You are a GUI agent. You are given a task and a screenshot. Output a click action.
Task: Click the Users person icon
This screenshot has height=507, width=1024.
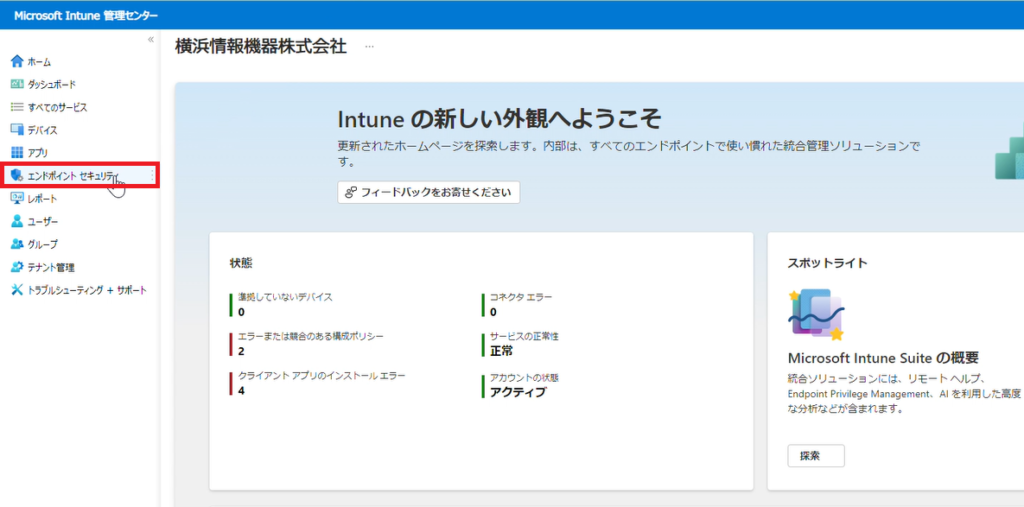click(17, 221)
